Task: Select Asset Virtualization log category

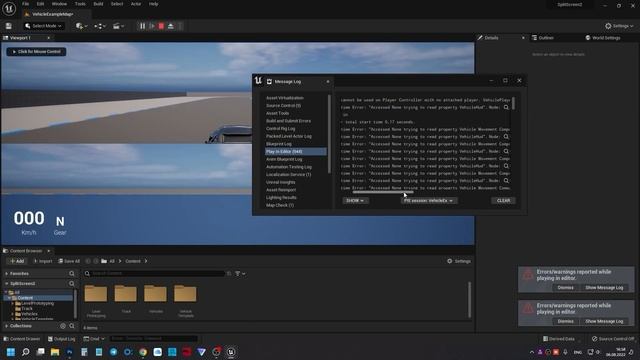Action: point(284,98)
